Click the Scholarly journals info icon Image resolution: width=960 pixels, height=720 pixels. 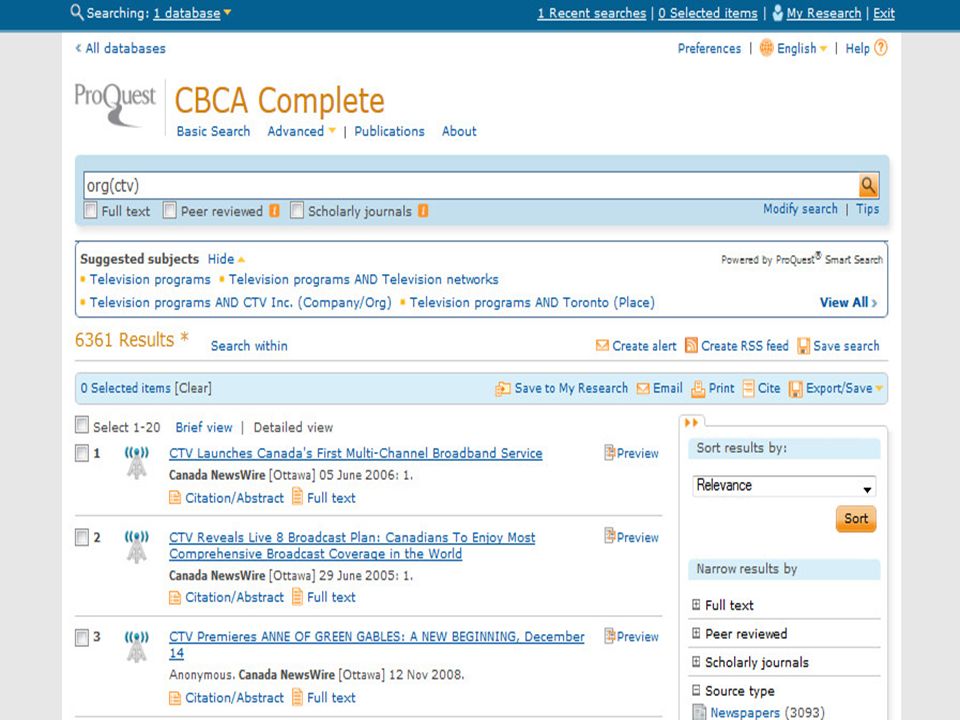[x=423, y=211]
